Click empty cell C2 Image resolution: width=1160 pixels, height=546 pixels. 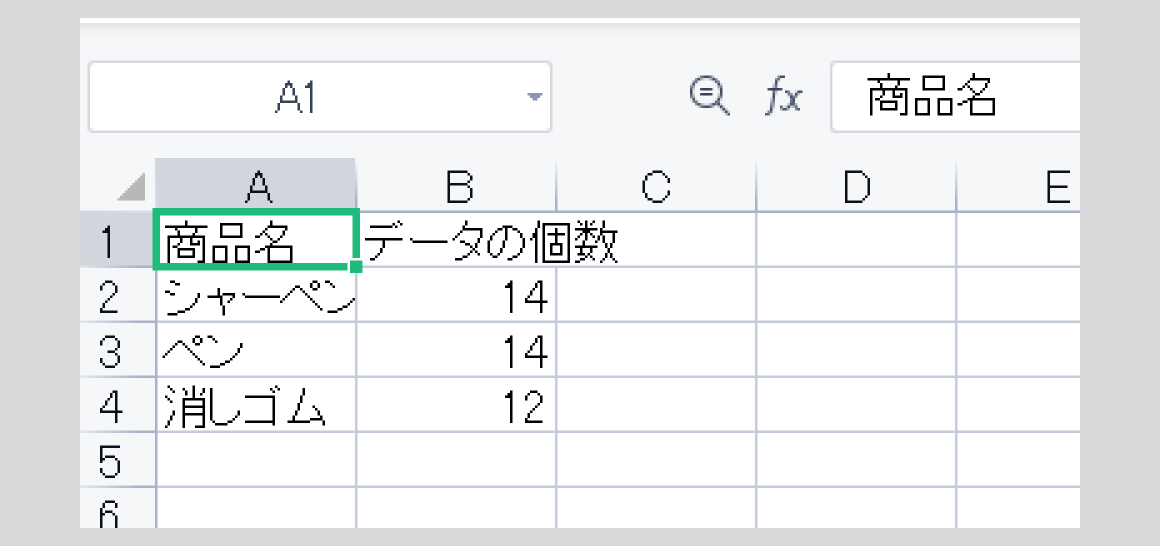coord(656,294)
